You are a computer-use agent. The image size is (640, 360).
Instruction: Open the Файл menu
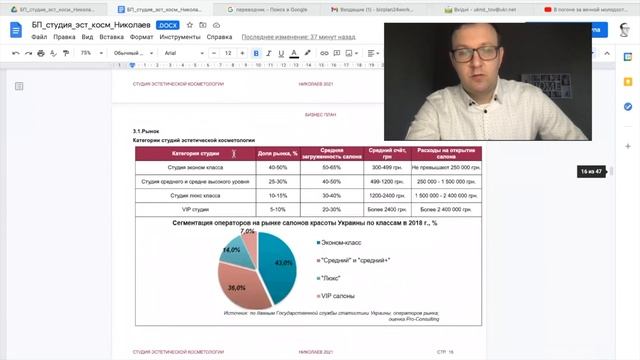(39, 37)
